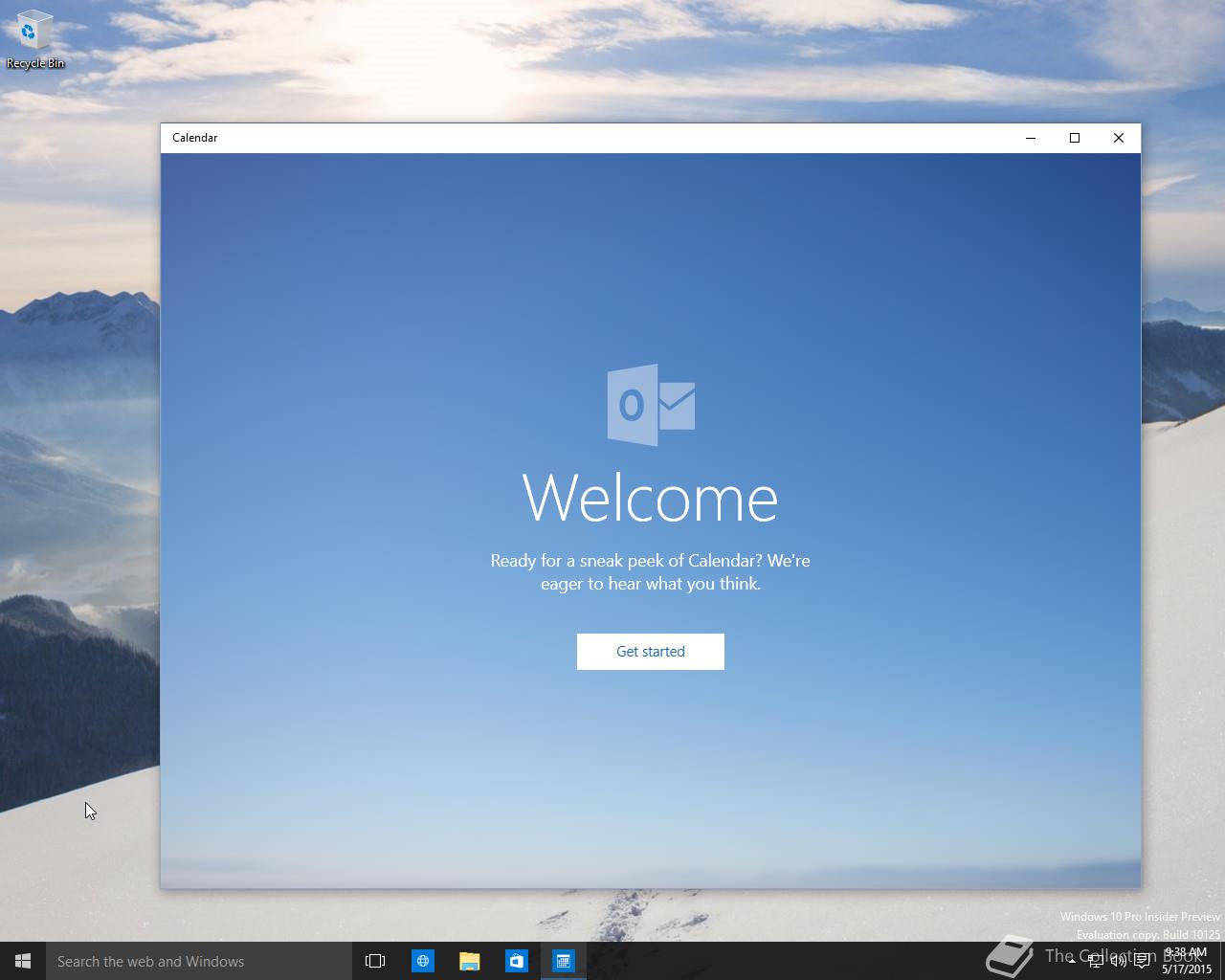This screenshot has width=1225, height=980.
Task: Open the Store app on taskbar
Action: (x=516, y=961)
